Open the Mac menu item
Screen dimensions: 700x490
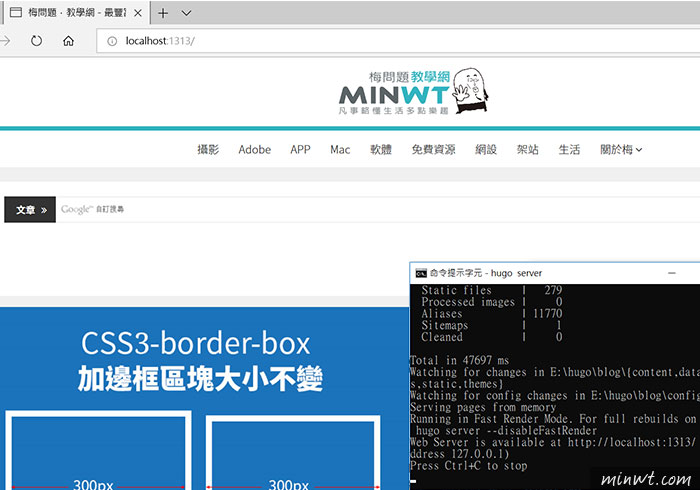340,149
